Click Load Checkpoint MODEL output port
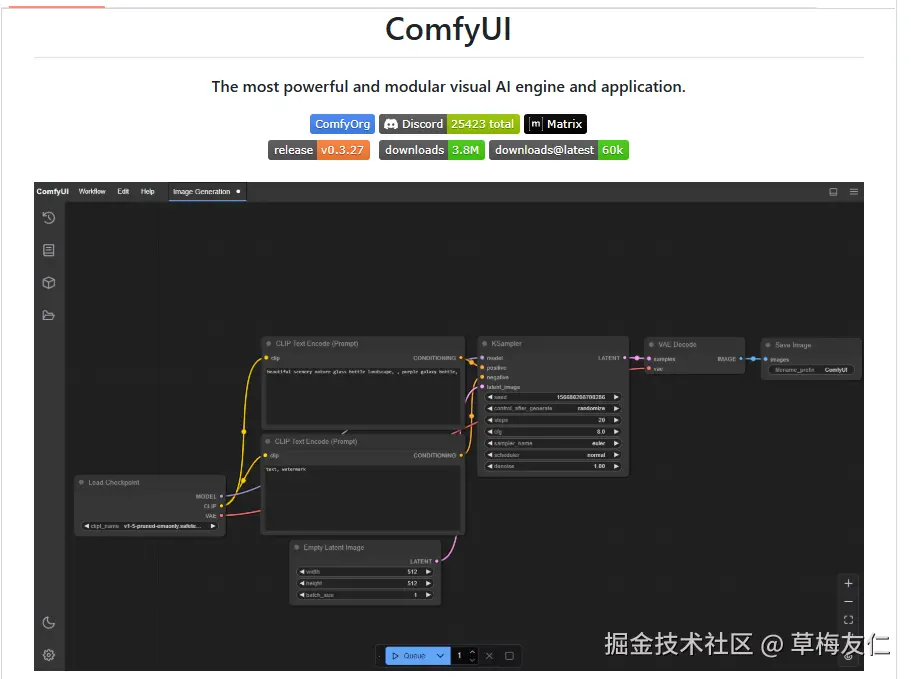 [x=221, y=497]
